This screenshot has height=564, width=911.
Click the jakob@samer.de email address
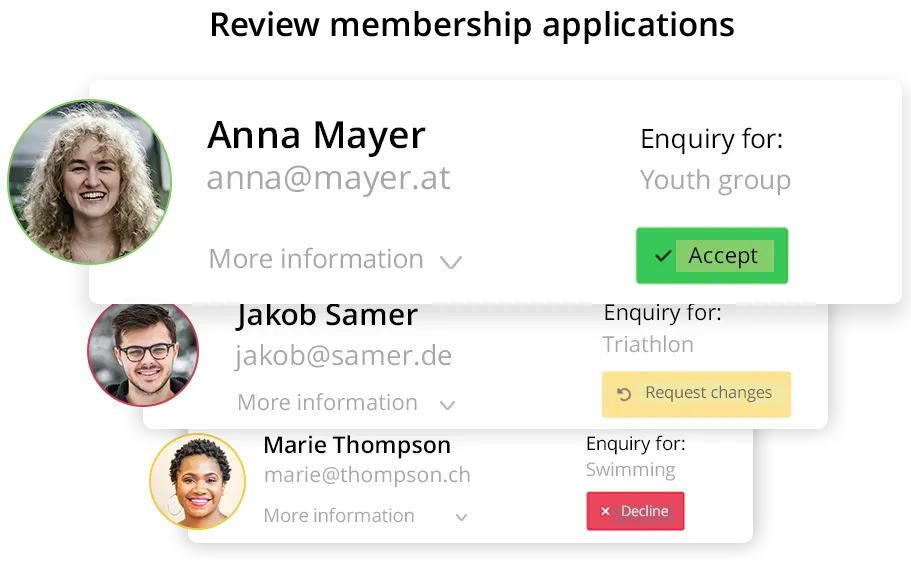[343, 356]
